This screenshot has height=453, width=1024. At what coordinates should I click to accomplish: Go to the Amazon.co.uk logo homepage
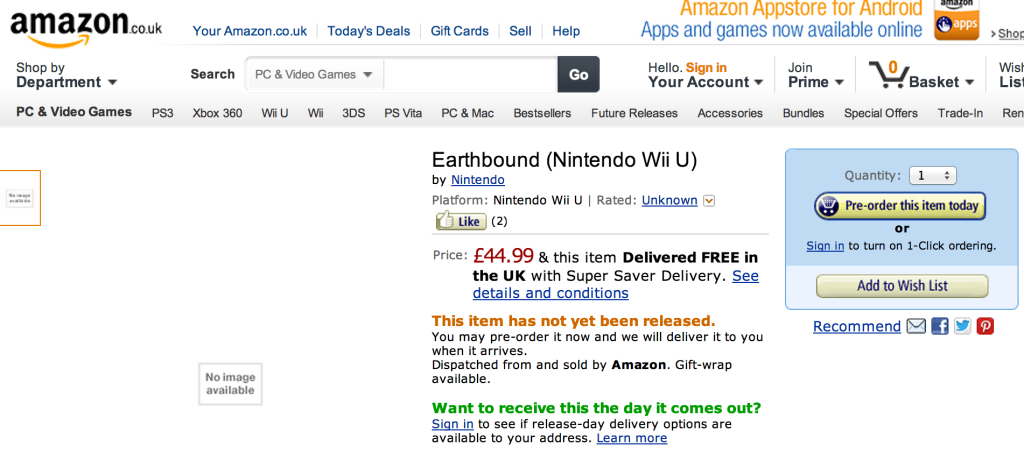pyautogui.click(x=86, y=29)
